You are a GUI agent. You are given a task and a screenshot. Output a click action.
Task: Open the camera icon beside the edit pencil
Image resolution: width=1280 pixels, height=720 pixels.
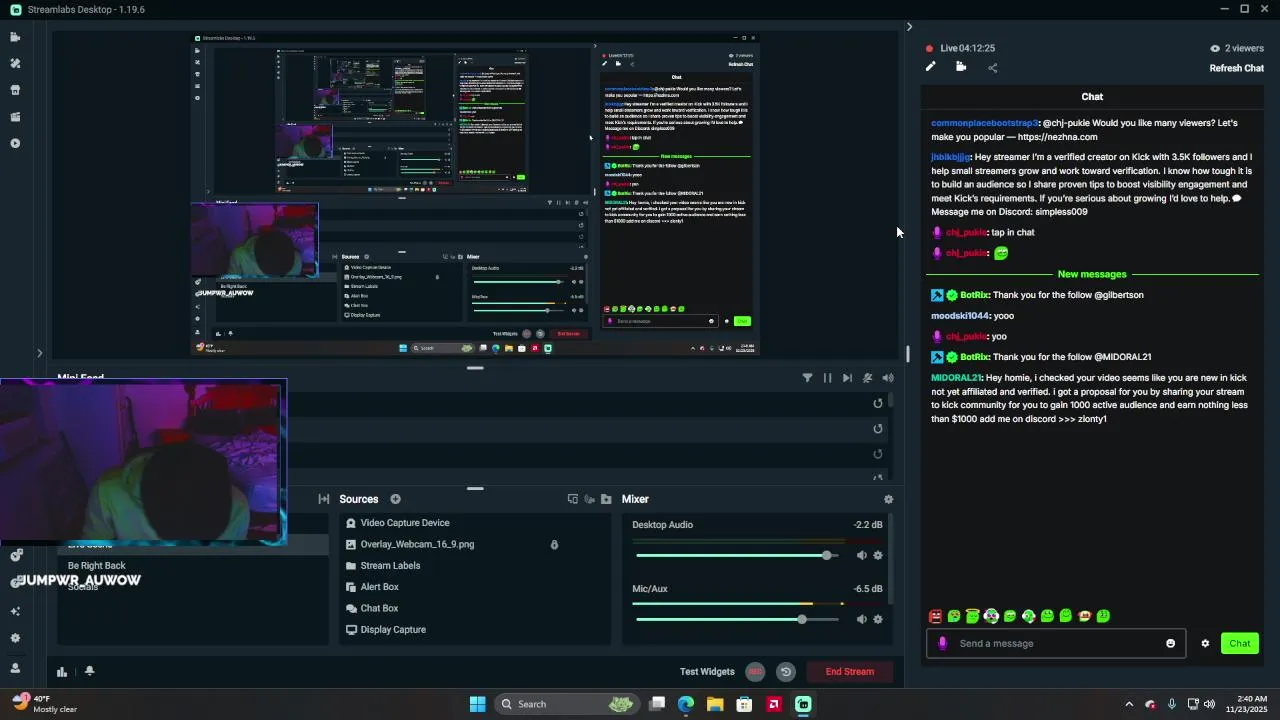pos(961,67)
